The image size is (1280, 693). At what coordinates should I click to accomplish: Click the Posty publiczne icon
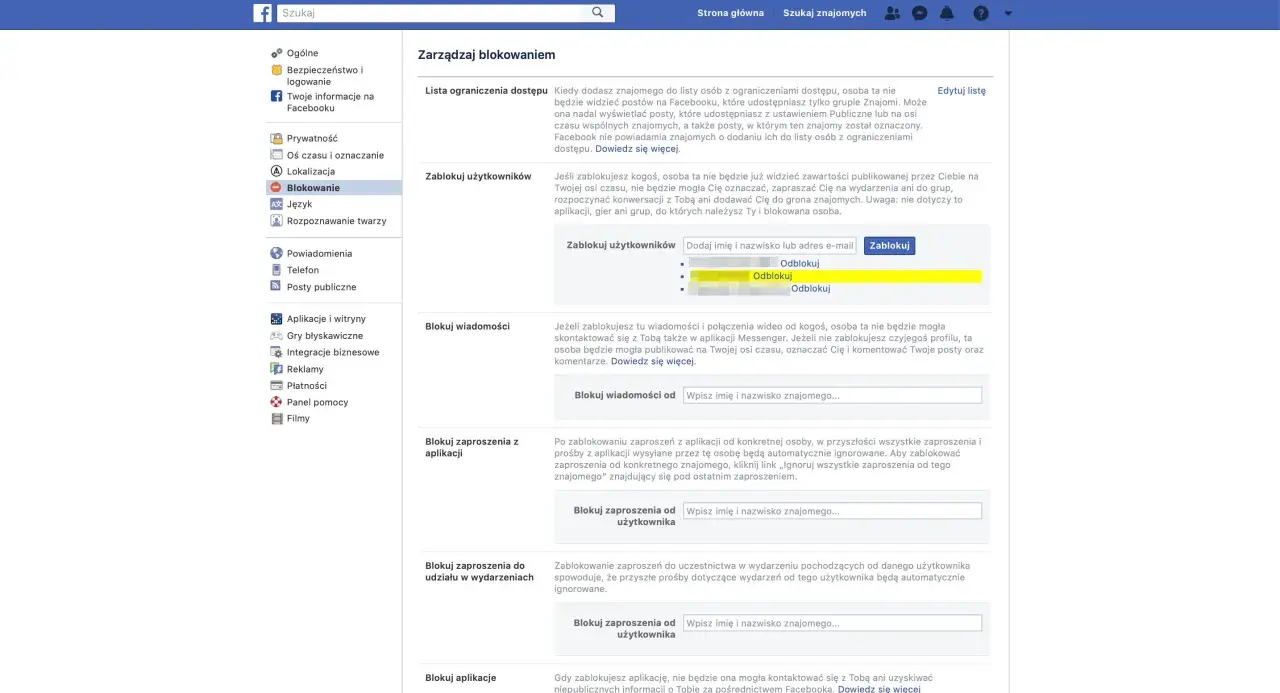[x=277, y=287]
